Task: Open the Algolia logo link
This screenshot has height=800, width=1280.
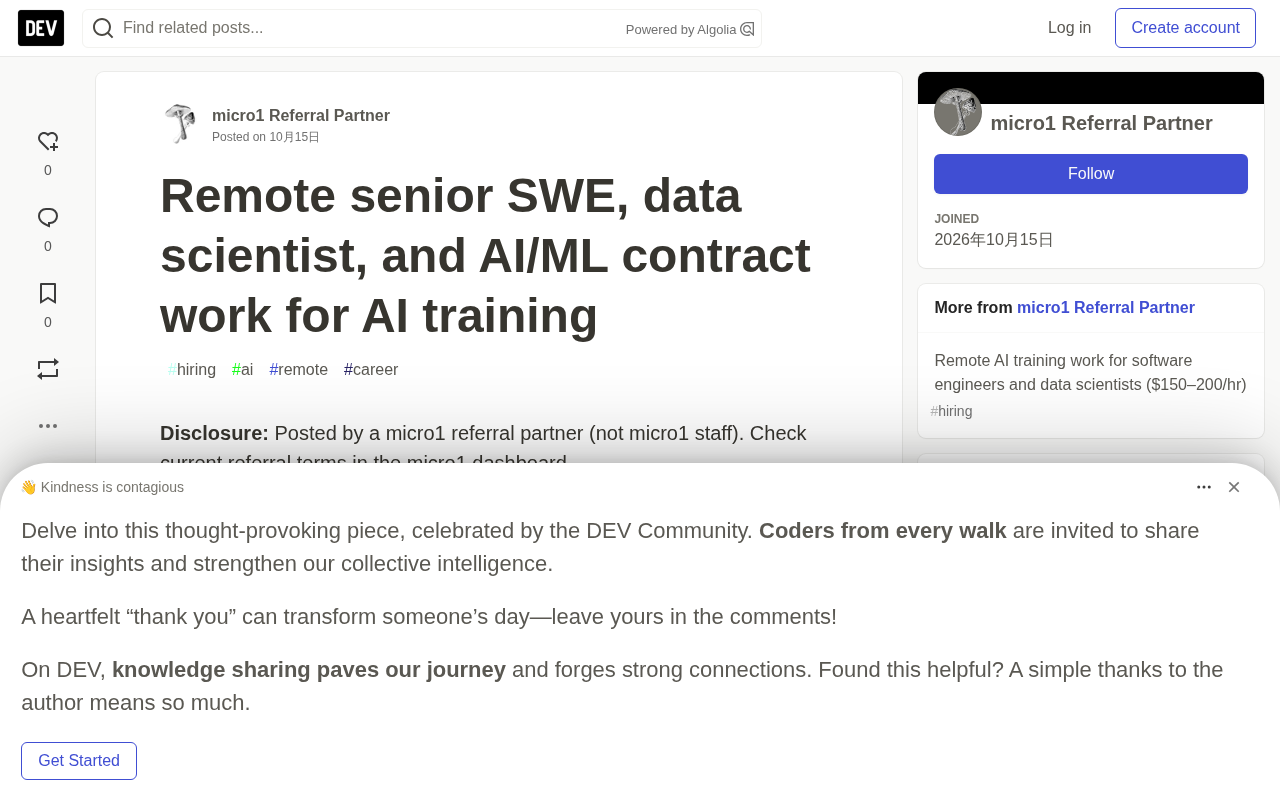Action: click(747, 29)
